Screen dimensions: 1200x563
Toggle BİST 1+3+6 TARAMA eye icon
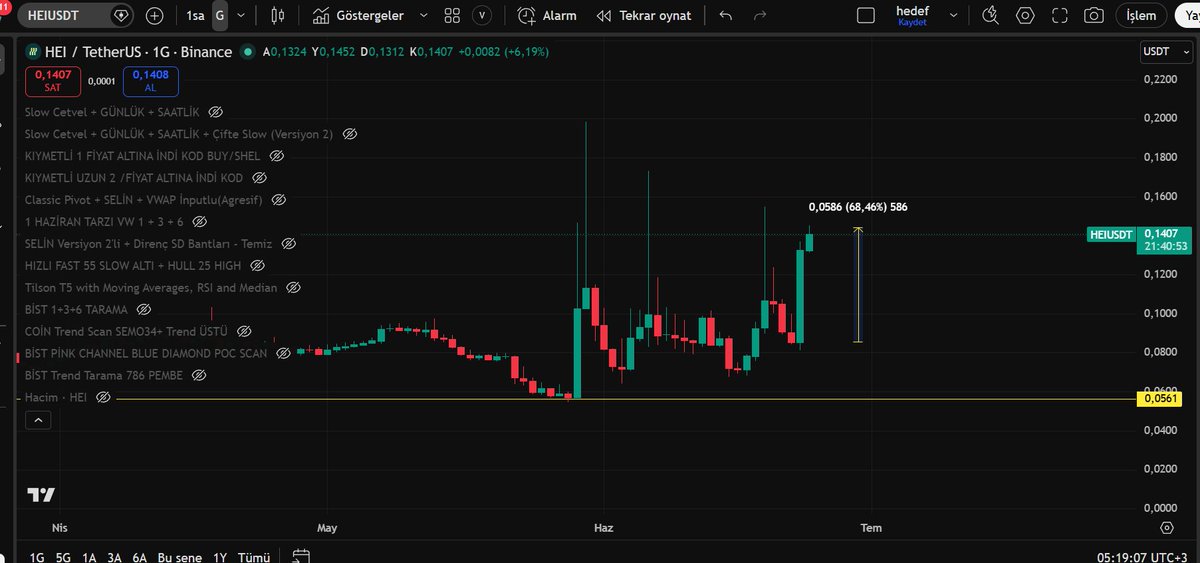(x=143, y=309)
